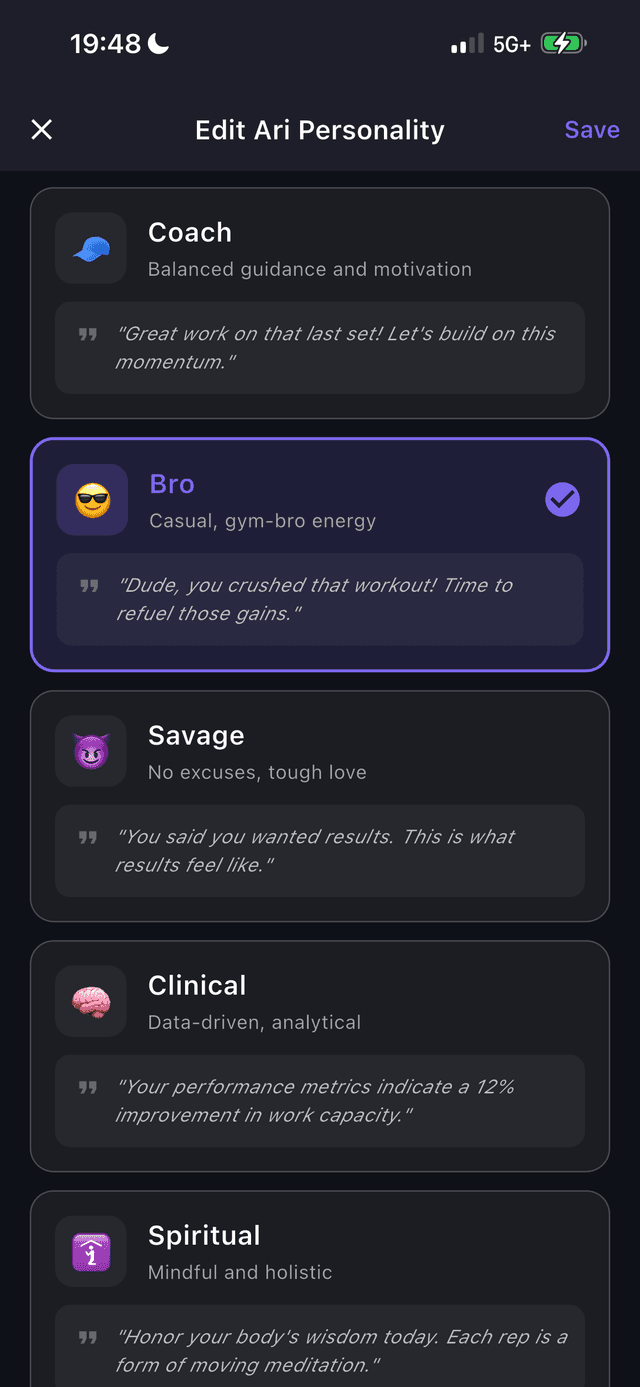Click the blue cap Coach icon

[90, 246]
